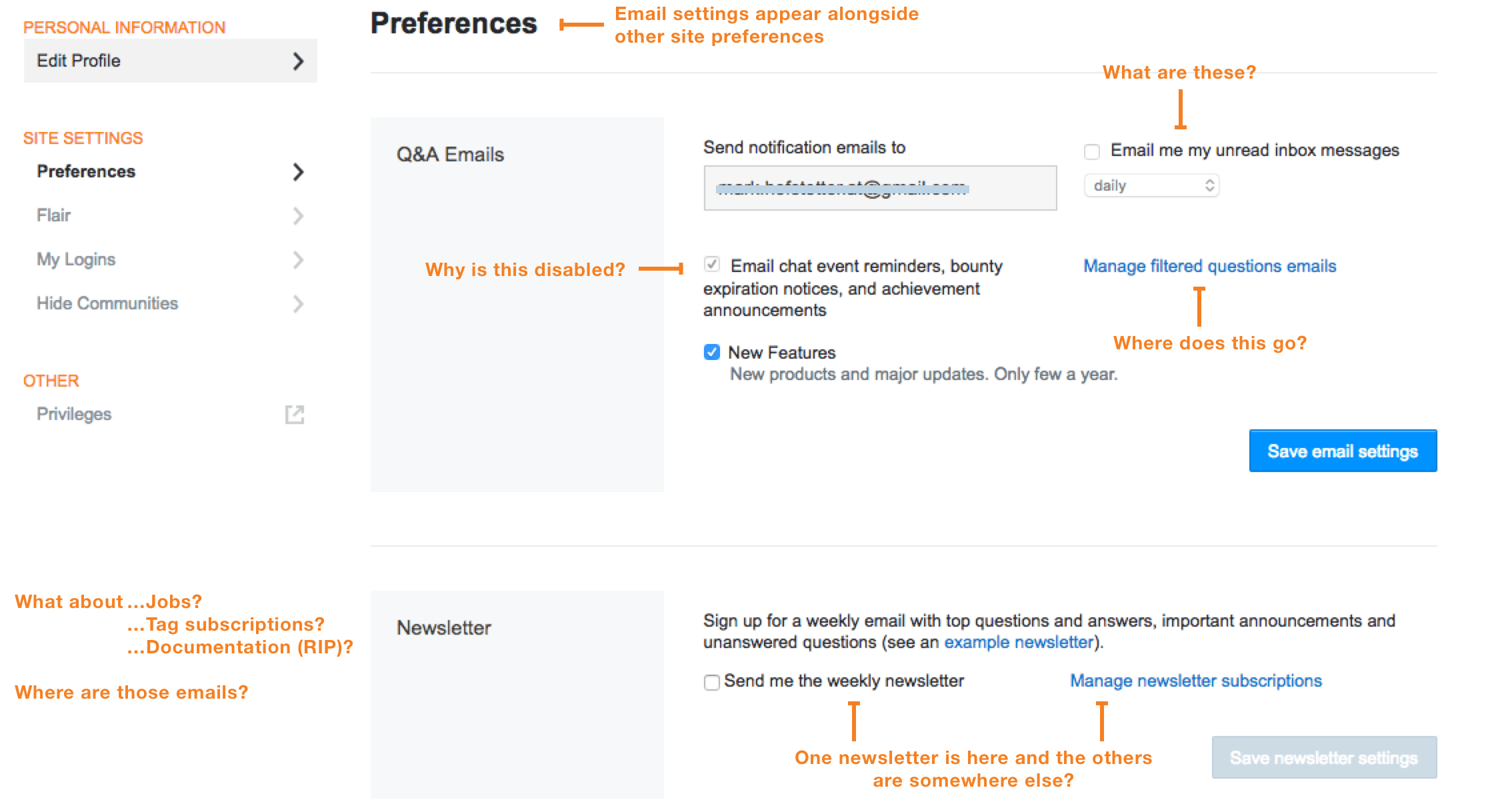This screenshot has width=1512, height=800.
Task: Toggle Email chat event reminders checkbox
Action: 713,264
